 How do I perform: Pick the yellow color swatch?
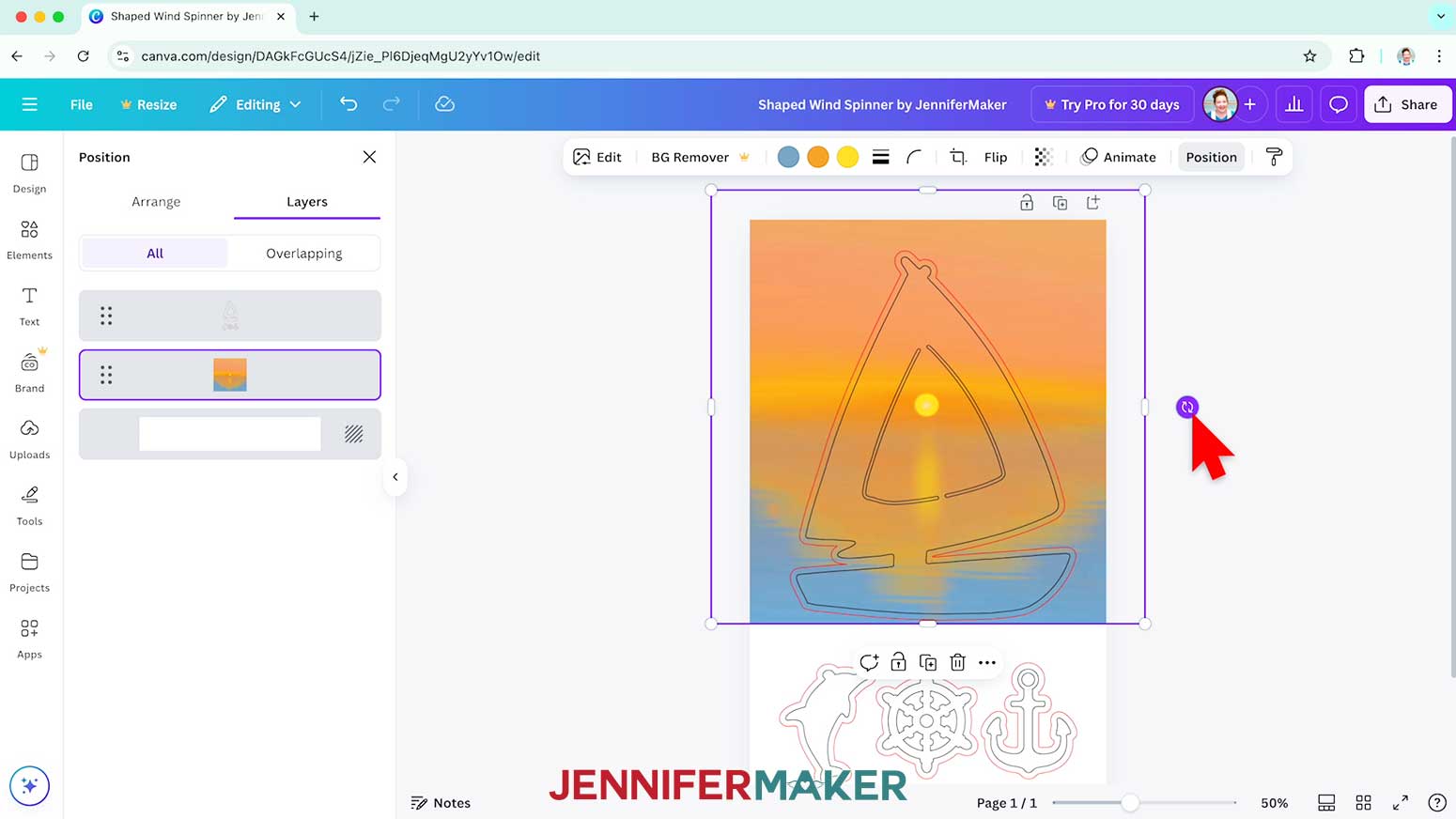coord(847,157)
